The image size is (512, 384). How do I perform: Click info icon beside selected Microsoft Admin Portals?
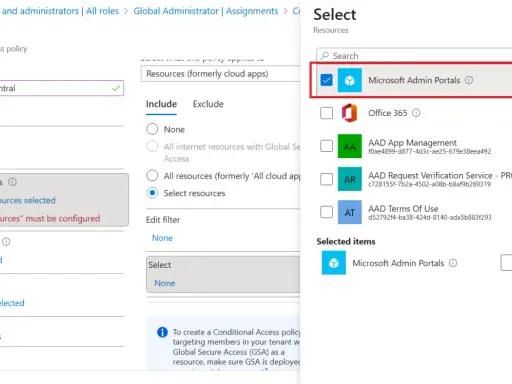(x=453, y=263)
